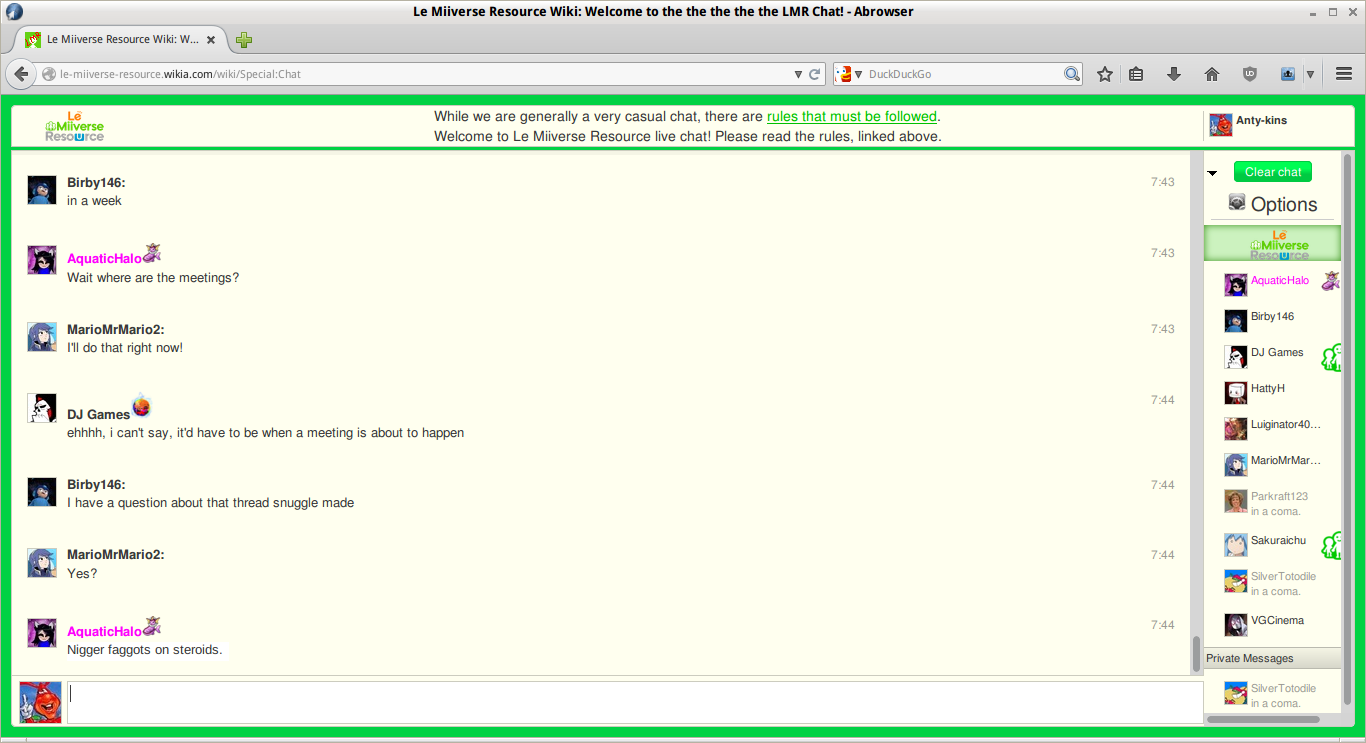
Task: Click the search magnifier icon
Action: pos(1072,74)
